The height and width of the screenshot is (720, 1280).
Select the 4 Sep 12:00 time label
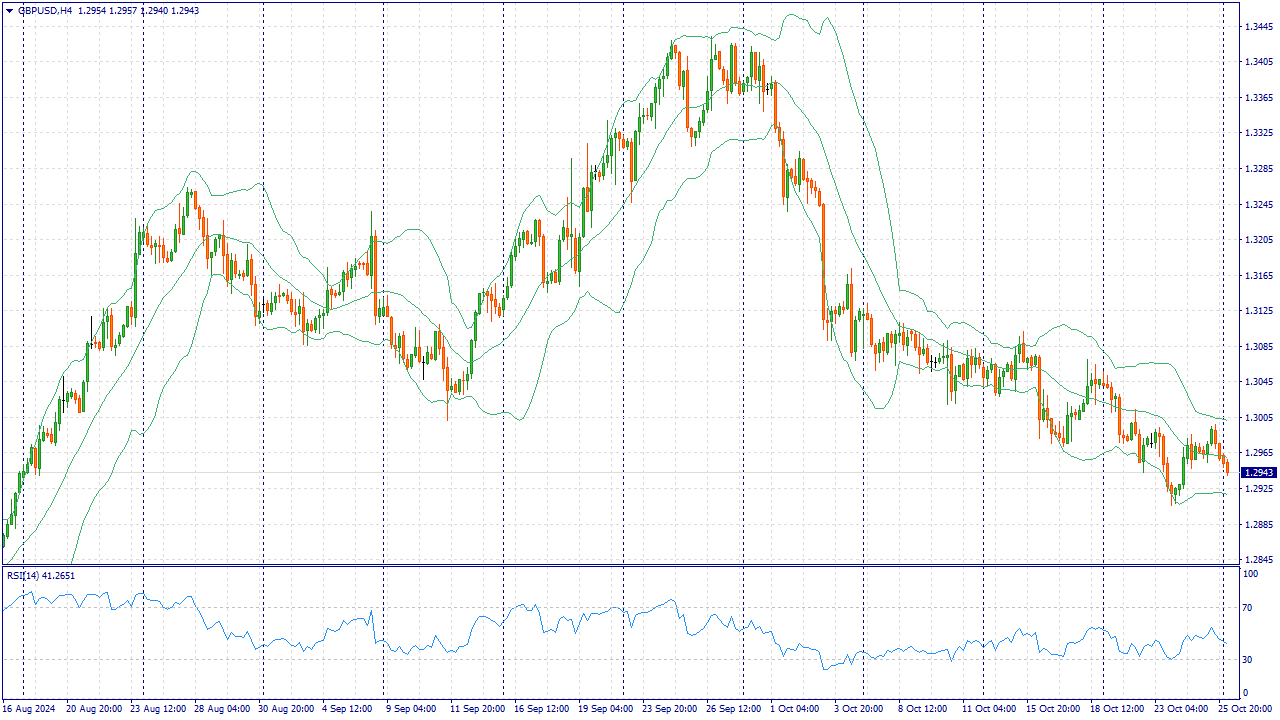(x=347, y=709)
